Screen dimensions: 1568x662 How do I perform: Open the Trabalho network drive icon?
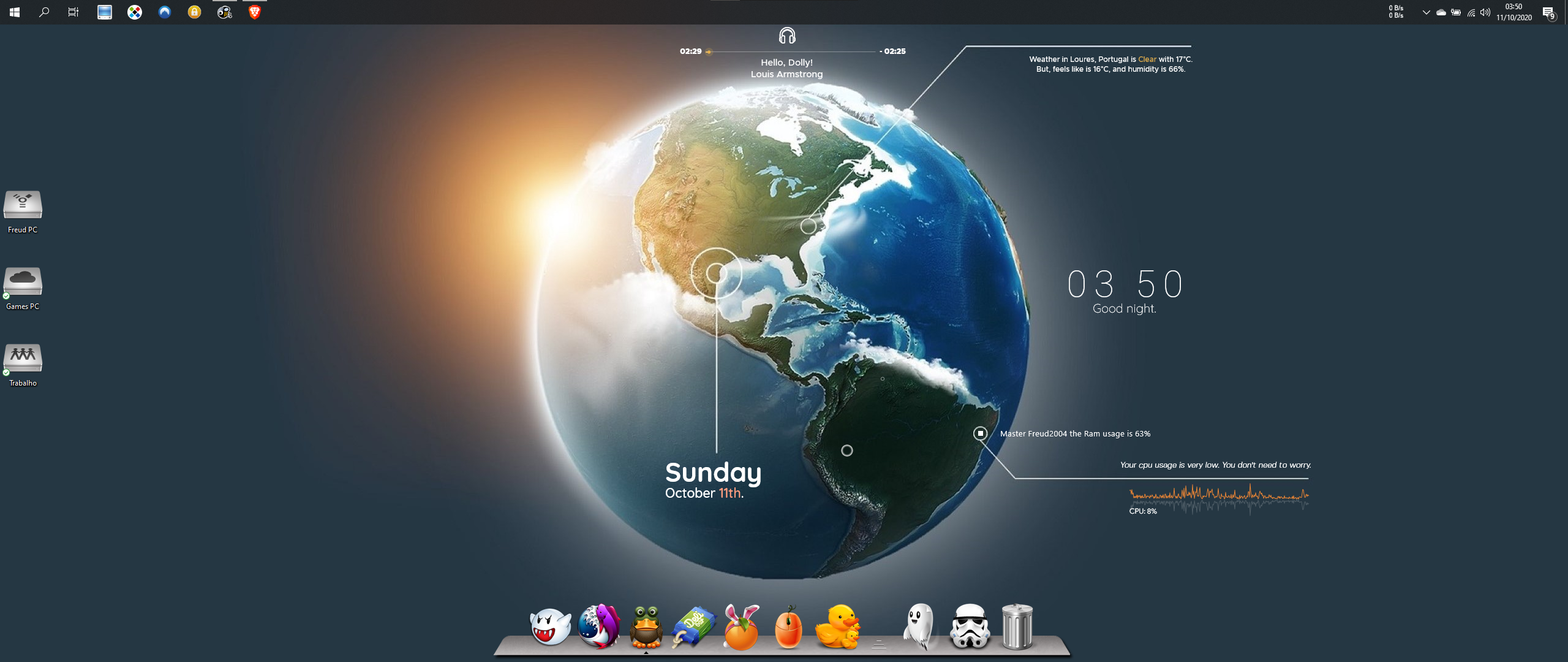coord(23,359)
